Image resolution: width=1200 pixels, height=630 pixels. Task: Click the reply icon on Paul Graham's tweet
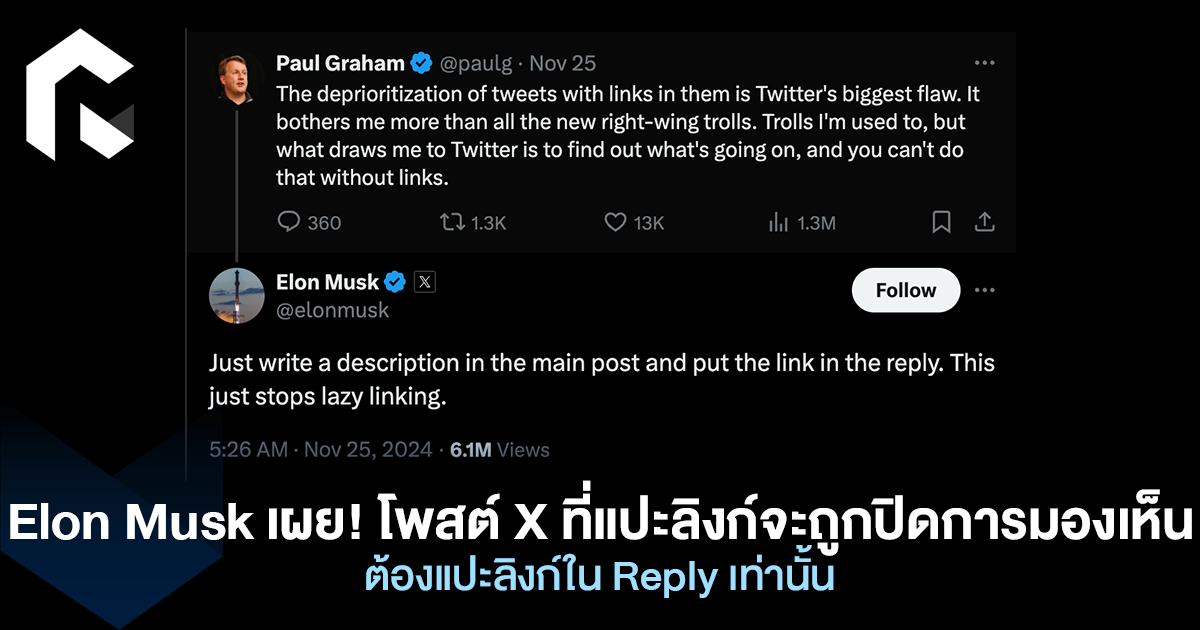coord(289,222)
